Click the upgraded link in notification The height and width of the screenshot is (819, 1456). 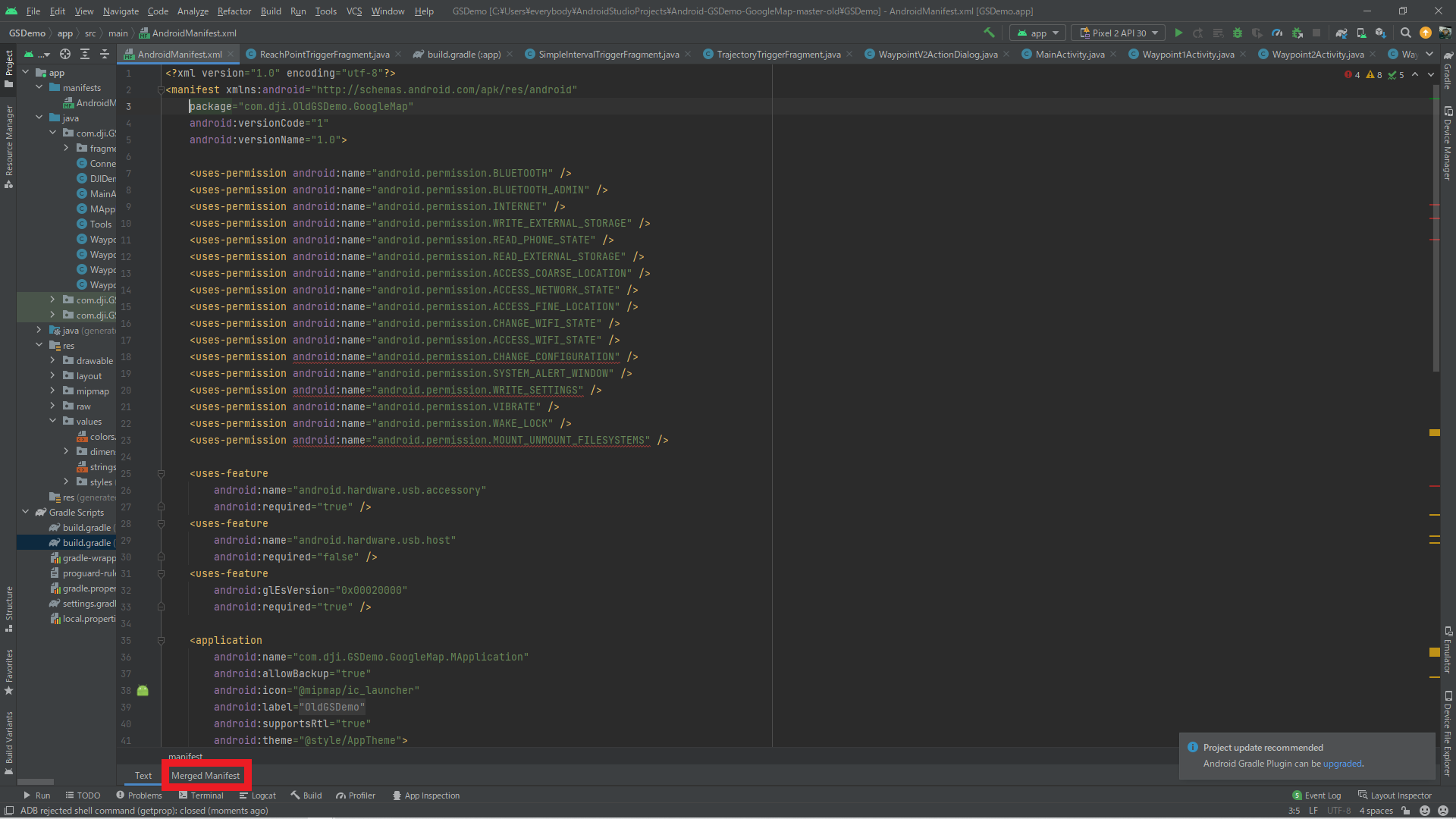1342,764
